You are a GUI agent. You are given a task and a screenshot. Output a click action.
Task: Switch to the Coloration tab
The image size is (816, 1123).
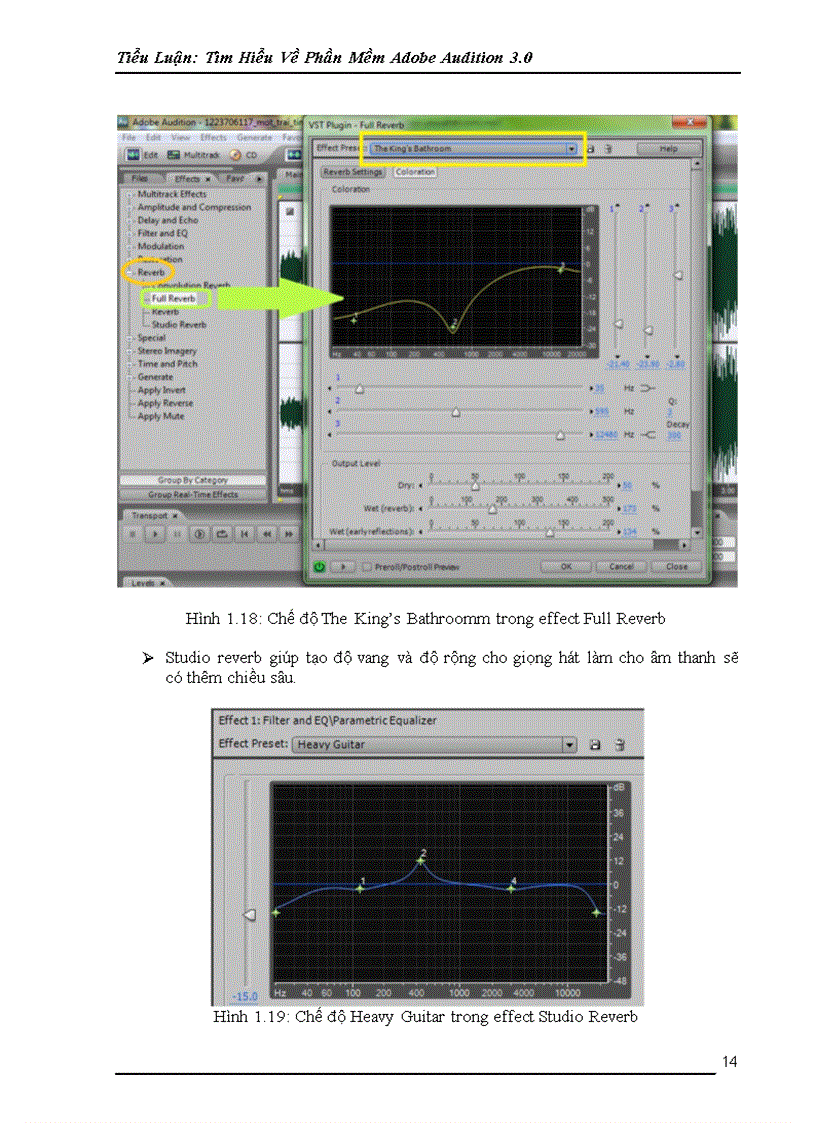tap(414, 171)
